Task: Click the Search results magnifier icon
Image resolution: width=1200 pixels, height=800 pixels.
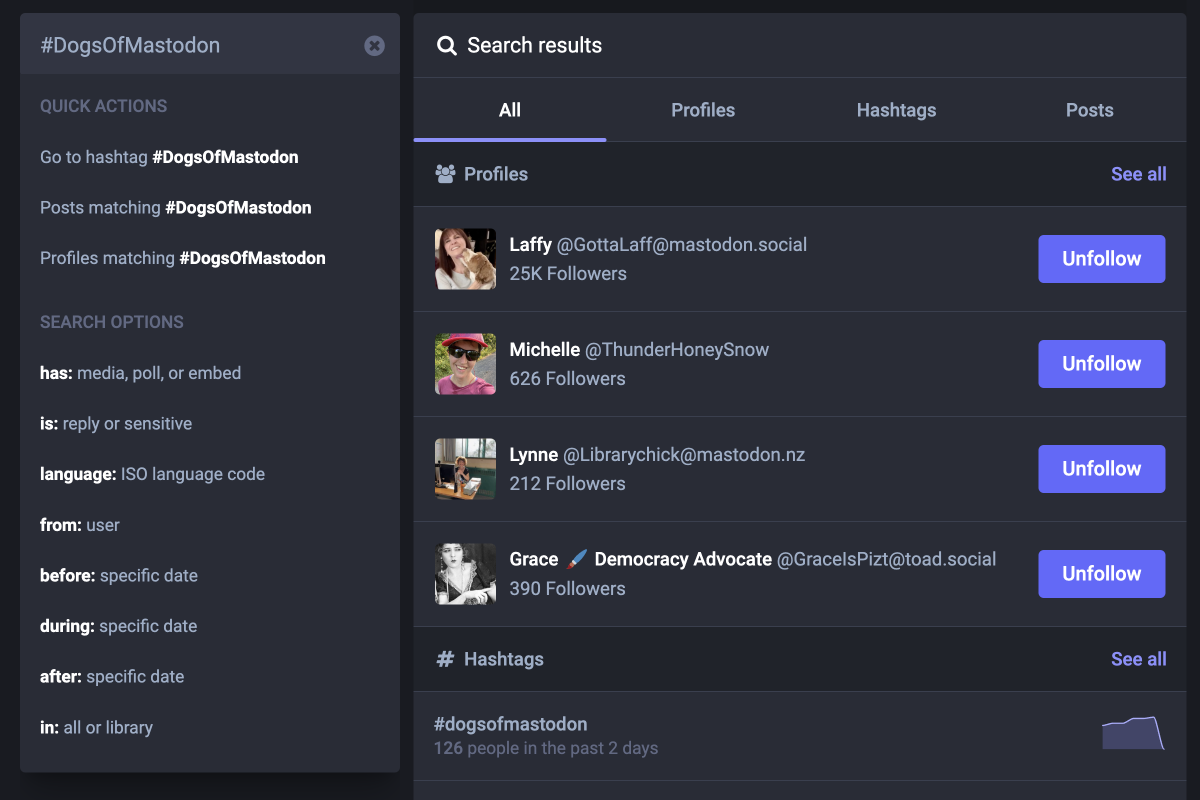Action: point(446,45)
